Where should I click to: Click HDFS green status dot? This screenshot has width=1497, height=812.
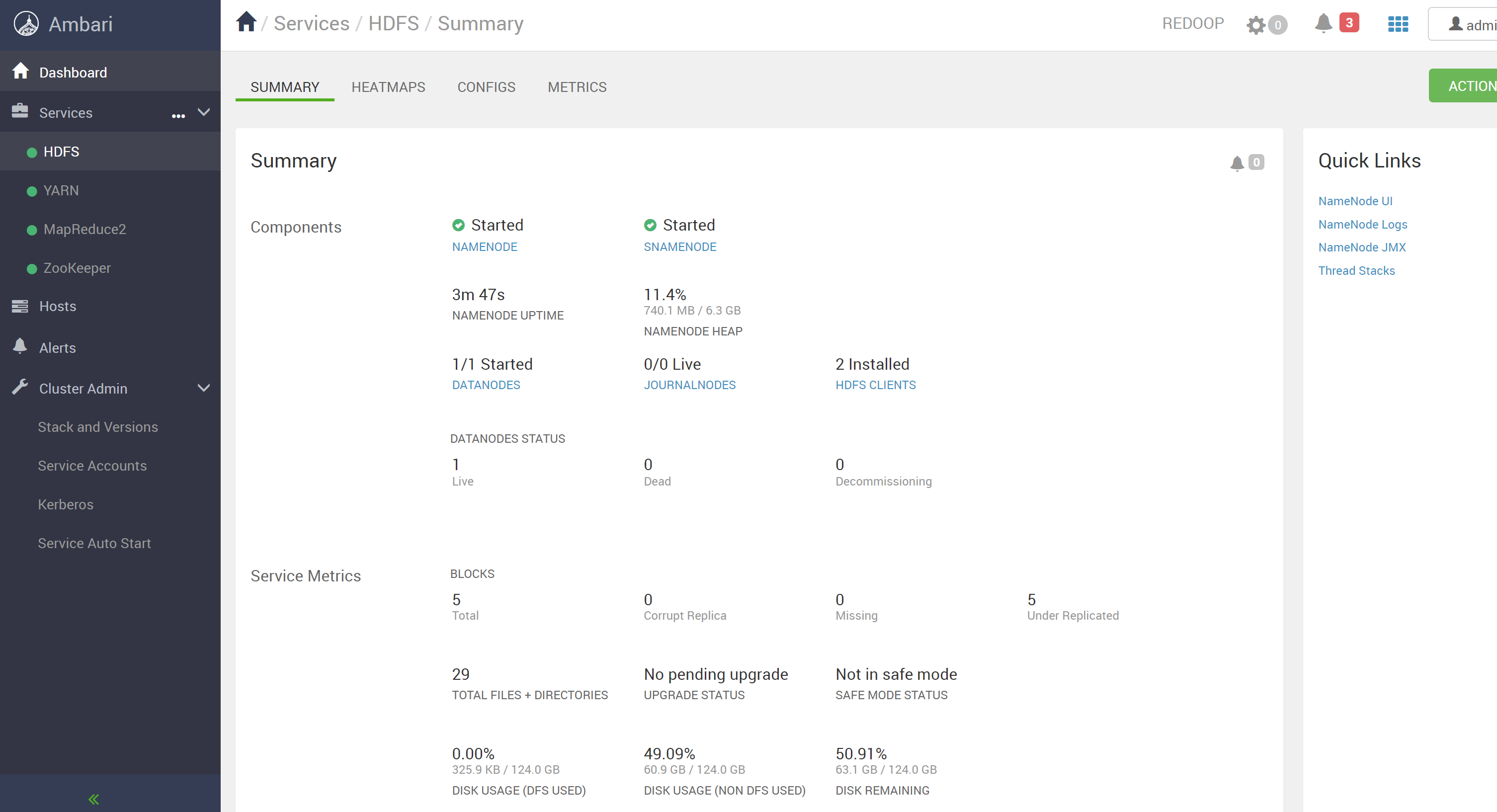[32, 152]
